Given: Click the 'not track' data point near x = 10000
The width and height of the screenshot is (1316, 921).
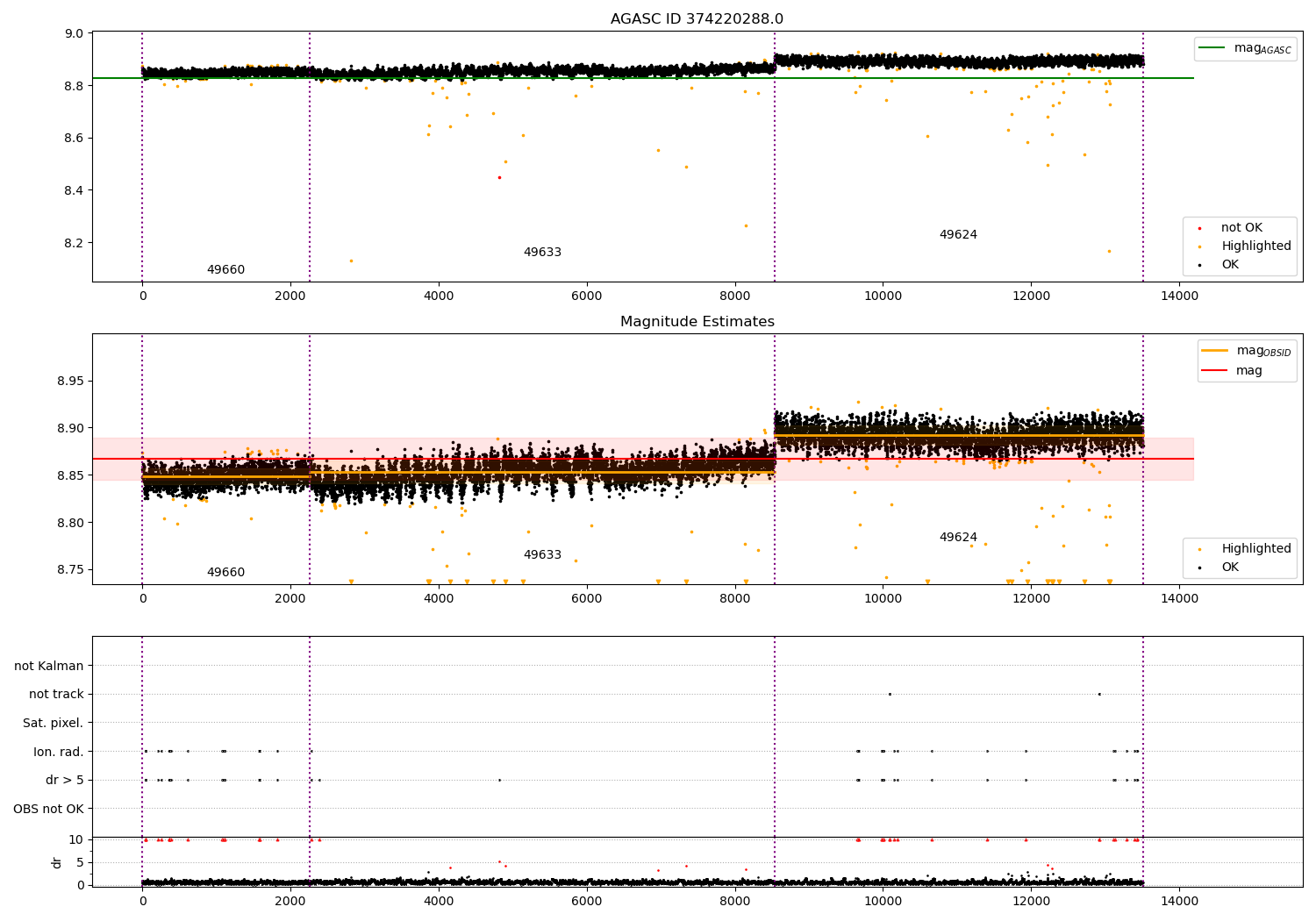Looking at the screenshot, I should [890, 694].
